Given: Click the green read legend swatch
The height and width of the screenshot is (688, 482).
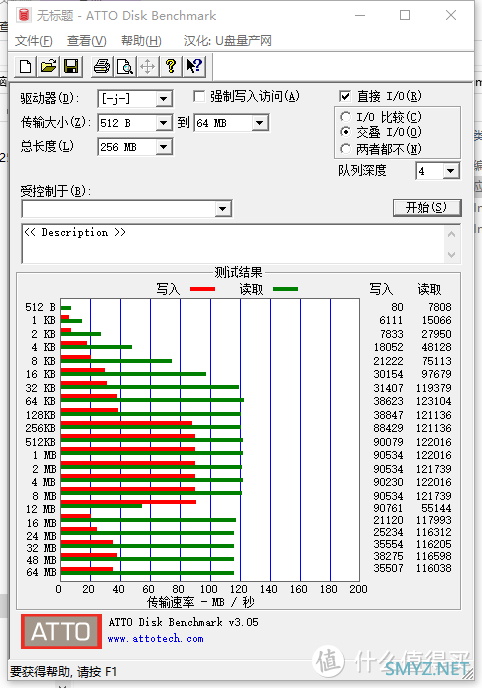Looking at the screenshot, I should (x=285, y=289).
